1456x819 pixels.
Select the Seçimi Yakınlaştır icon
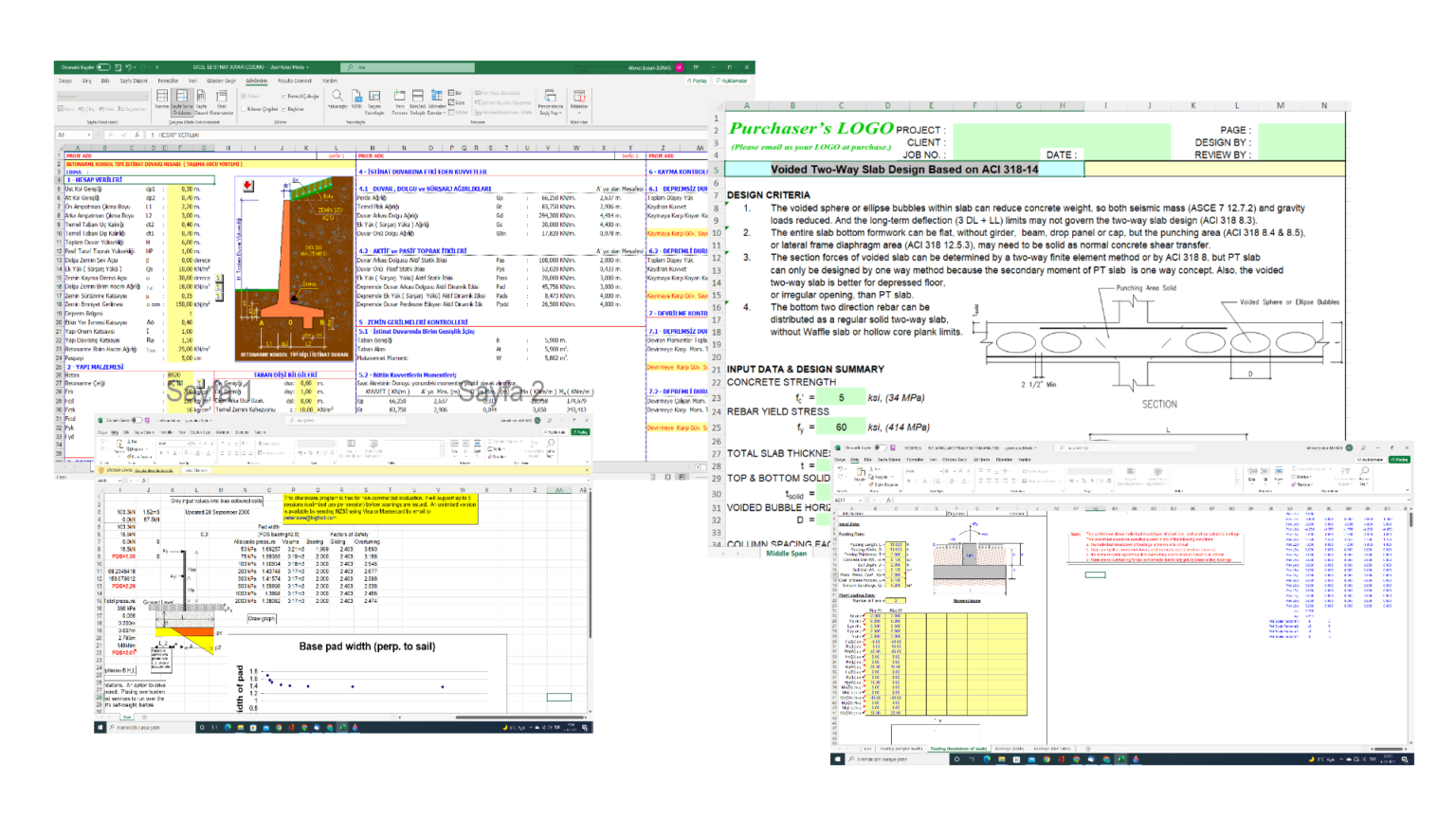click(375, 101)
